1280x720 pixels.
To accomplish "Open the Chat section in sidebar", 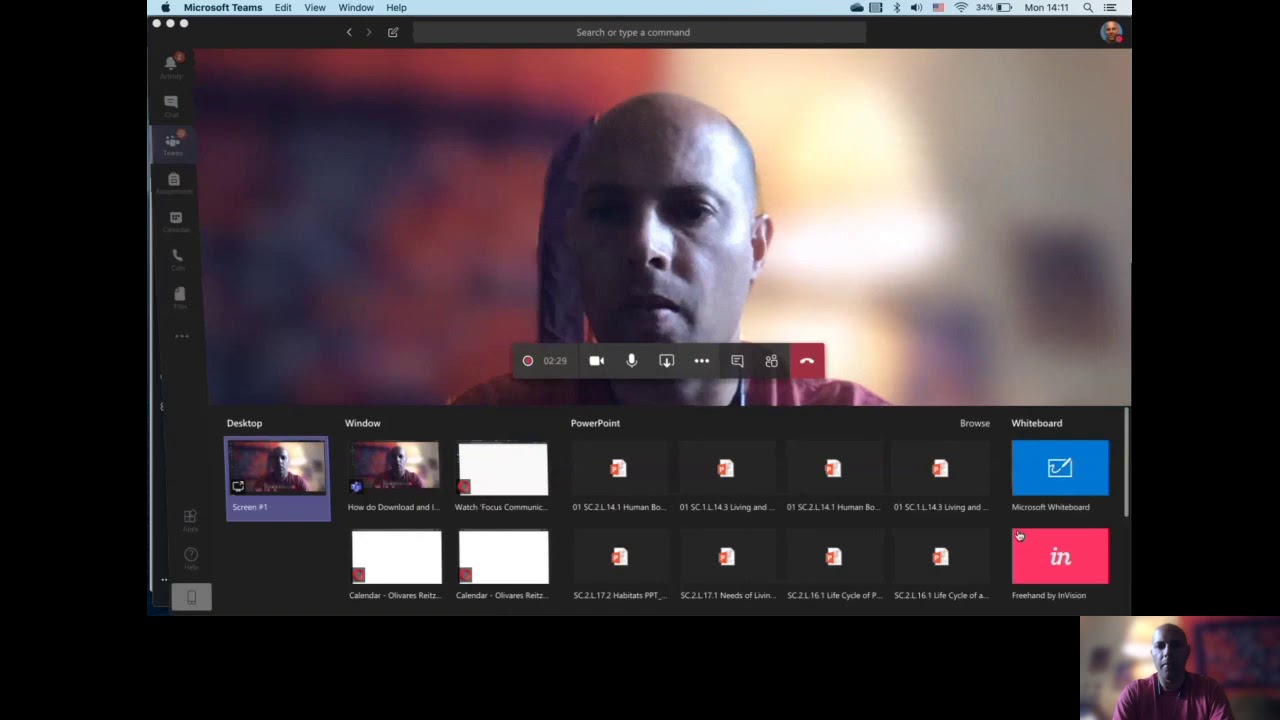I will 171,106.
